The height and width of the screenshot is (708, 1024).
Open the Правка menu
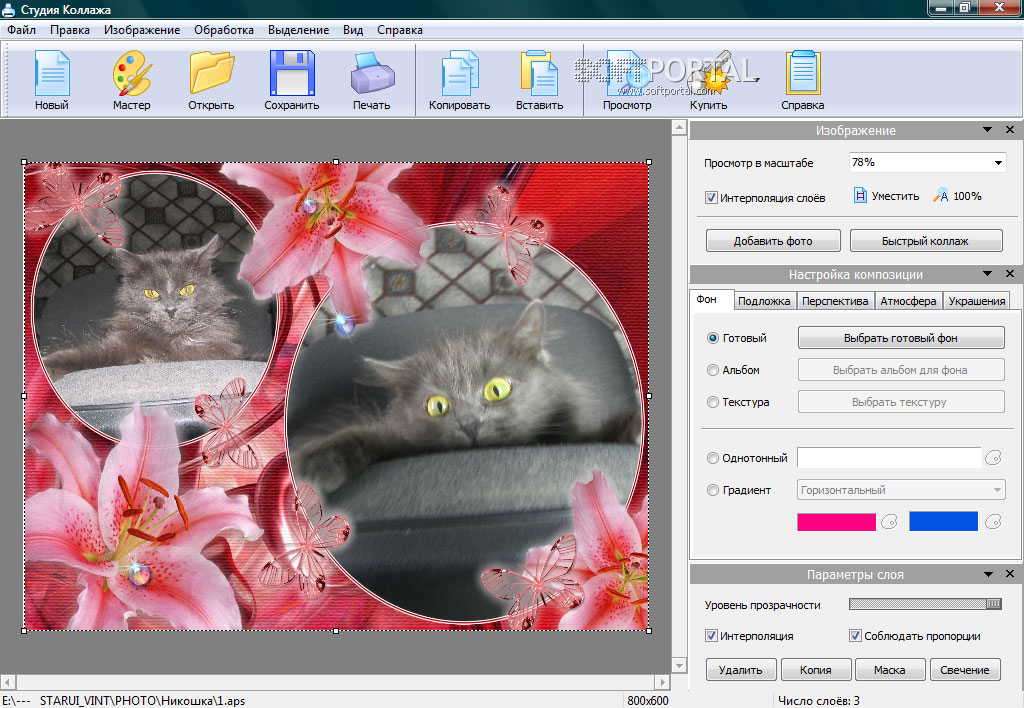(70, 30)
